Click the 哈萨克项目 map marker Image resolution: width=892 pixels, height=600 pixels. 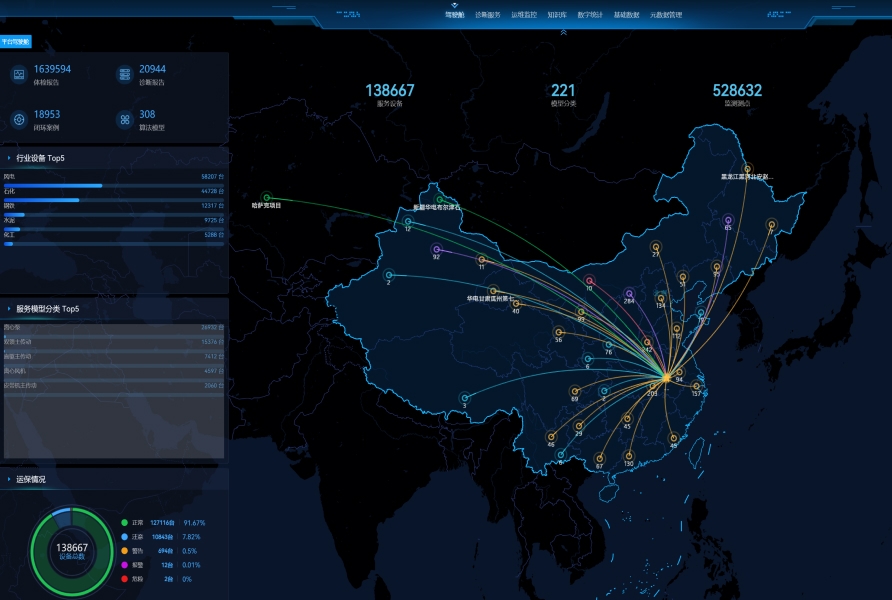[266, 197]
